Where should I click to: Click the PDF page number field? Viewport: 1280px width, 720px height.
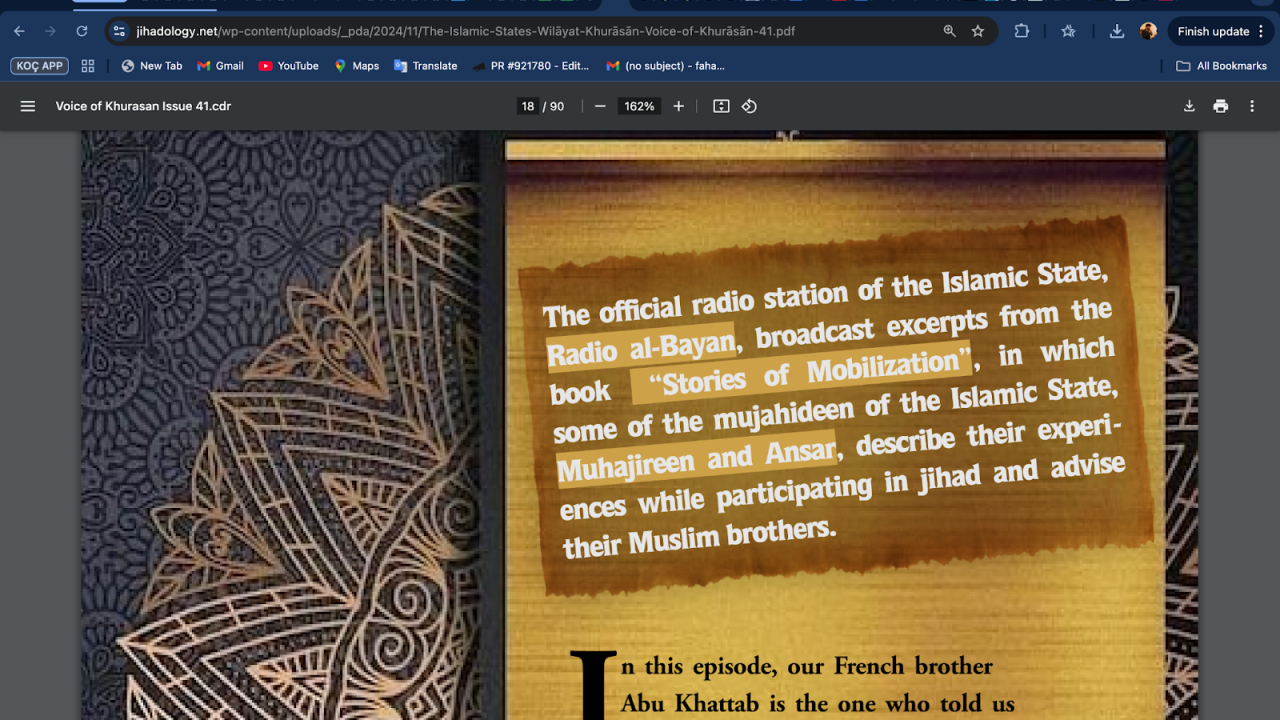(528, 106)
